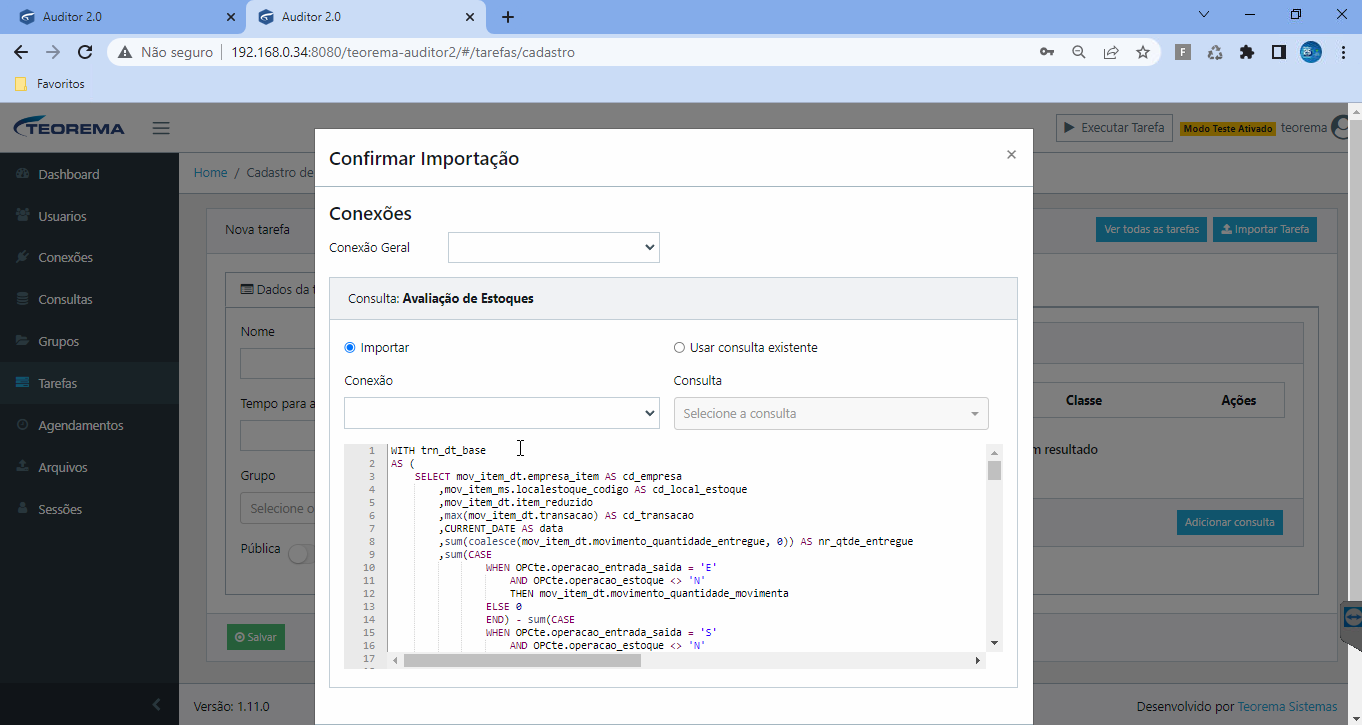Open Agendamentos in sidebar menu
The height and width of the screenshot is (725, 1362).
pos(81,425)
